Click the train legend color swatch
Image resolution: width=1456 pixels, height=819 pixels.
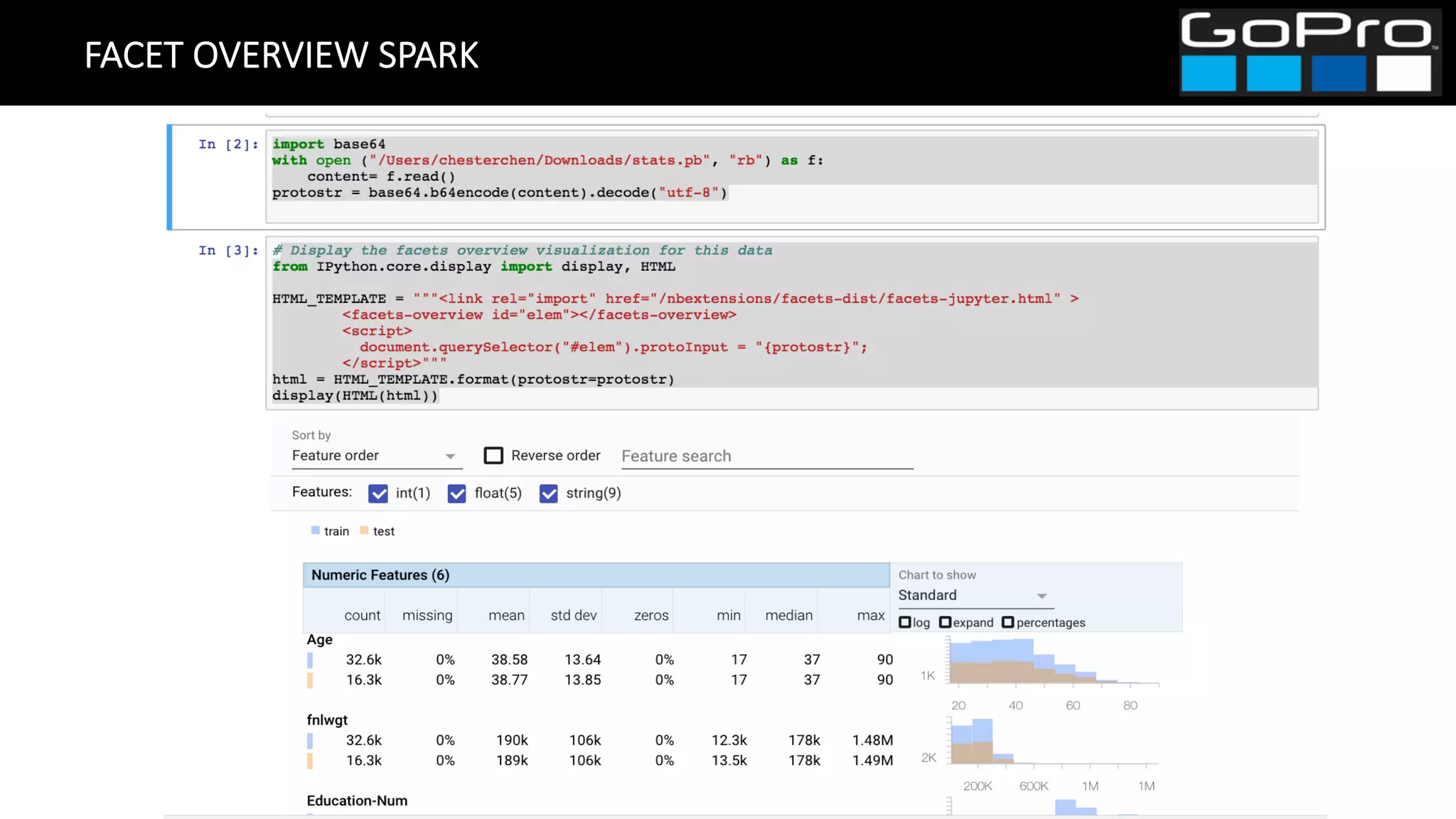pyautogui.click(x=315, y=530)
